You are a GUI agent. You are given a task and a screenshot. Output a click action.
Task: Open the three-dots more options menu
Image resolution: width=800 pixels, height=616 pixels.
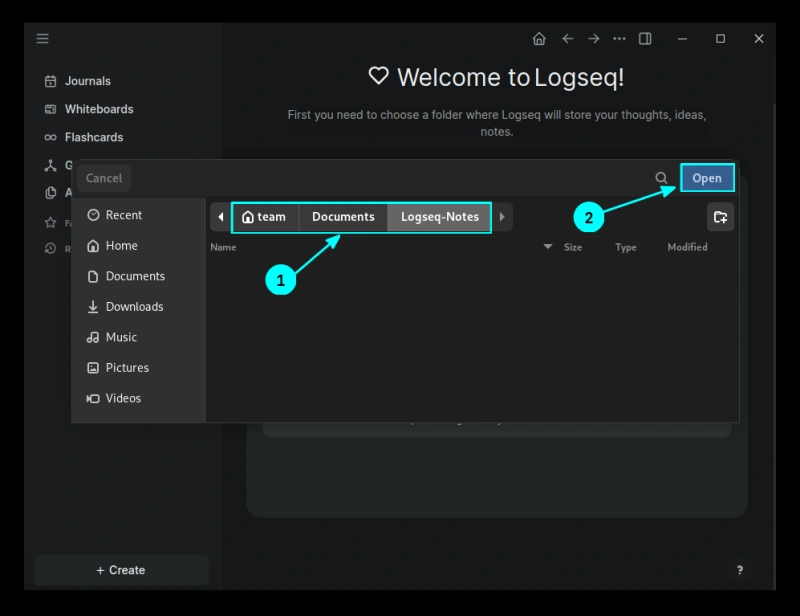tap(619, 39)
